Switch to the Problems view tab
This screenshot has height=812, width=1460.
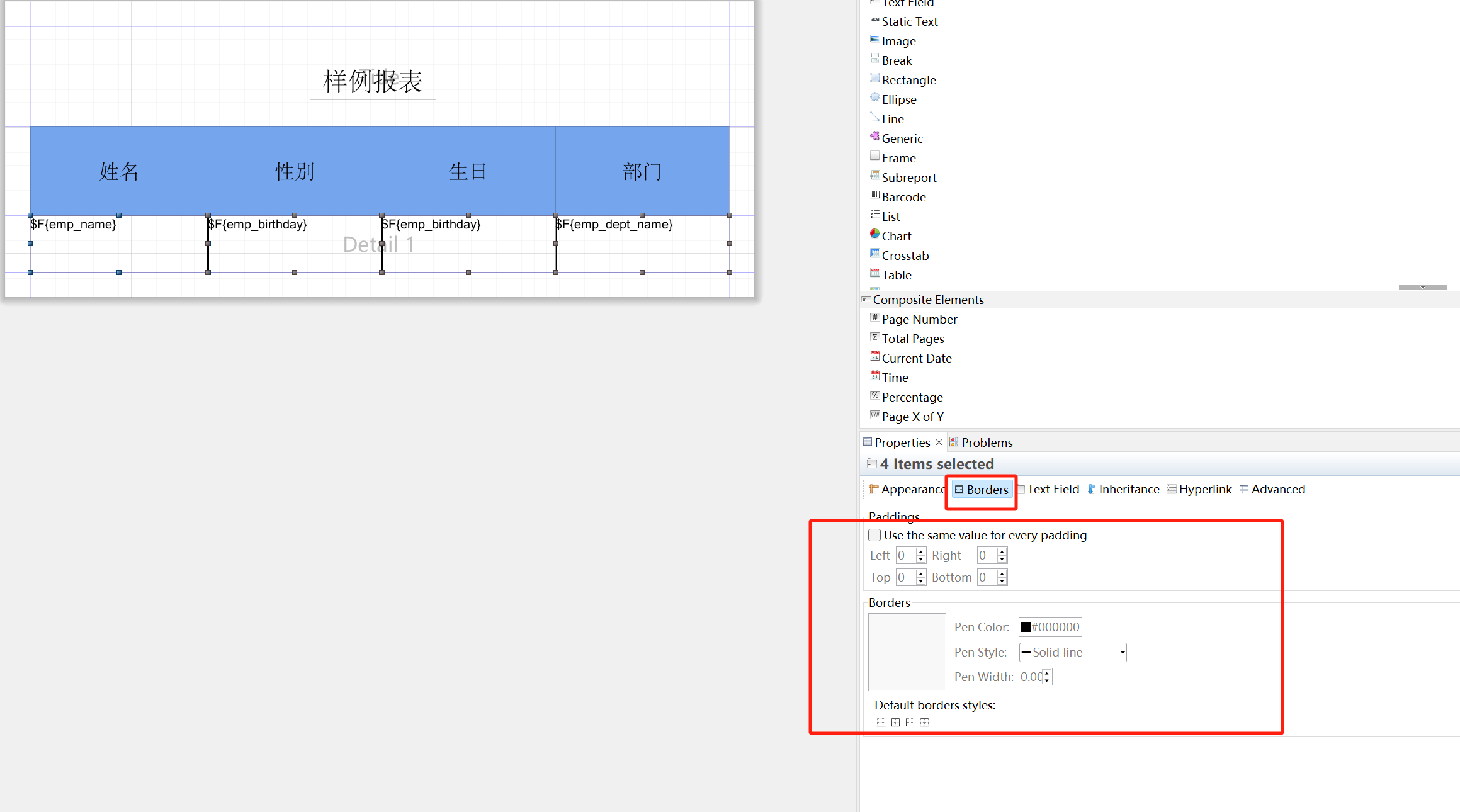click(986, 443)
